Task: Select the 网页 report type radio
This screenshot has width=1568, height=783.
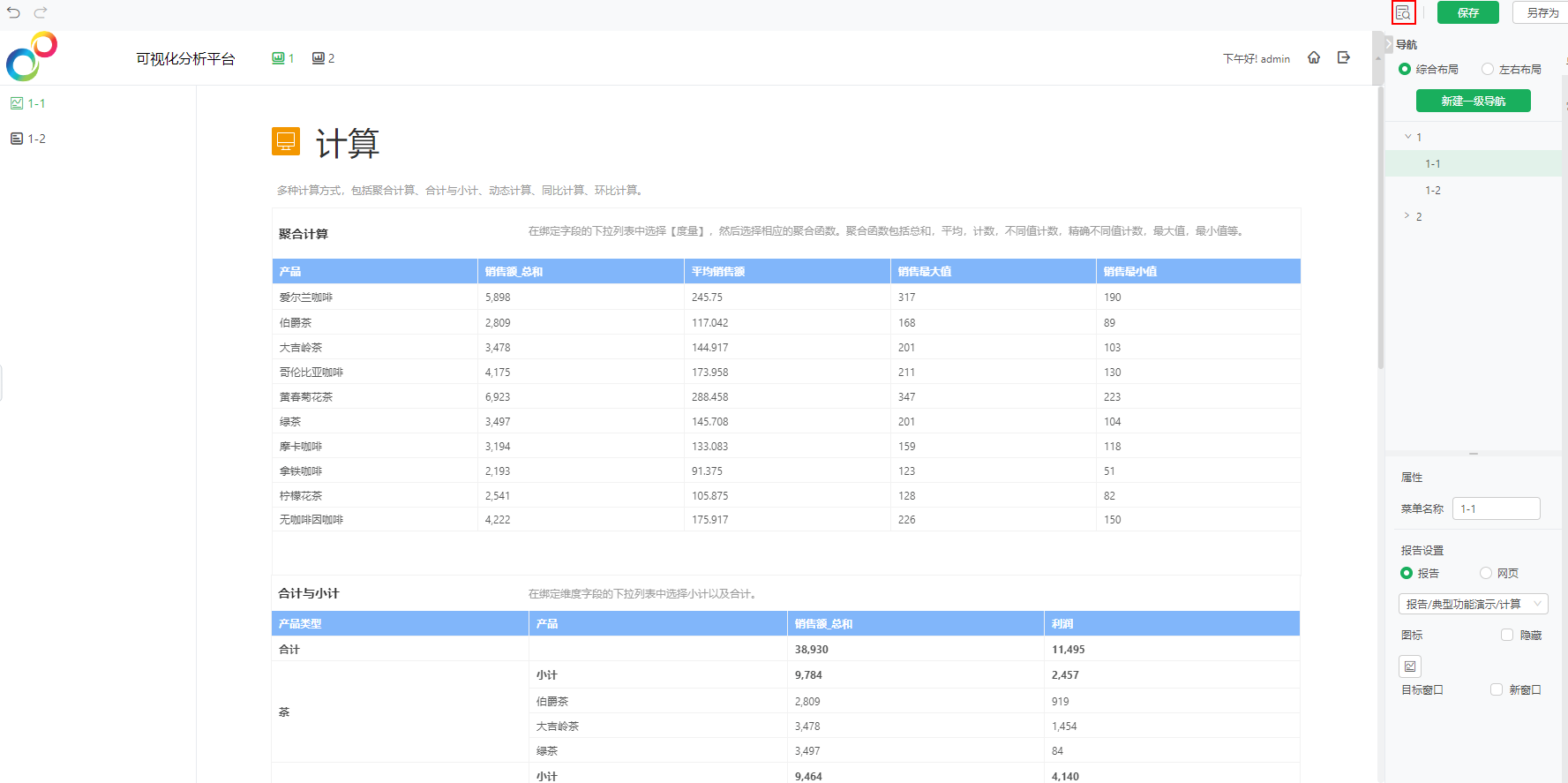Action: click(x=1486, y=573)
